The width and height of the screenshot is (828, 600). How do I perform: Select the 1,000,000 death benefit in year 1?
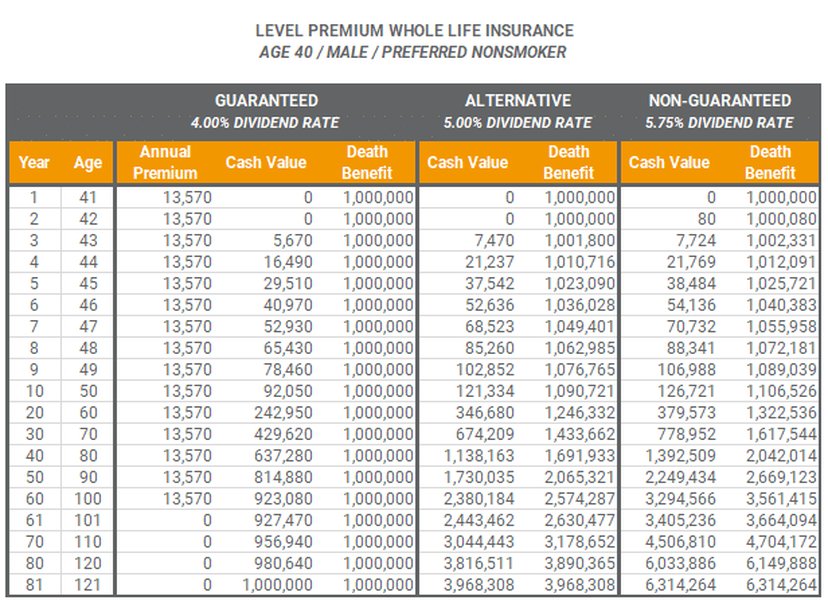(x=380, y=196)
